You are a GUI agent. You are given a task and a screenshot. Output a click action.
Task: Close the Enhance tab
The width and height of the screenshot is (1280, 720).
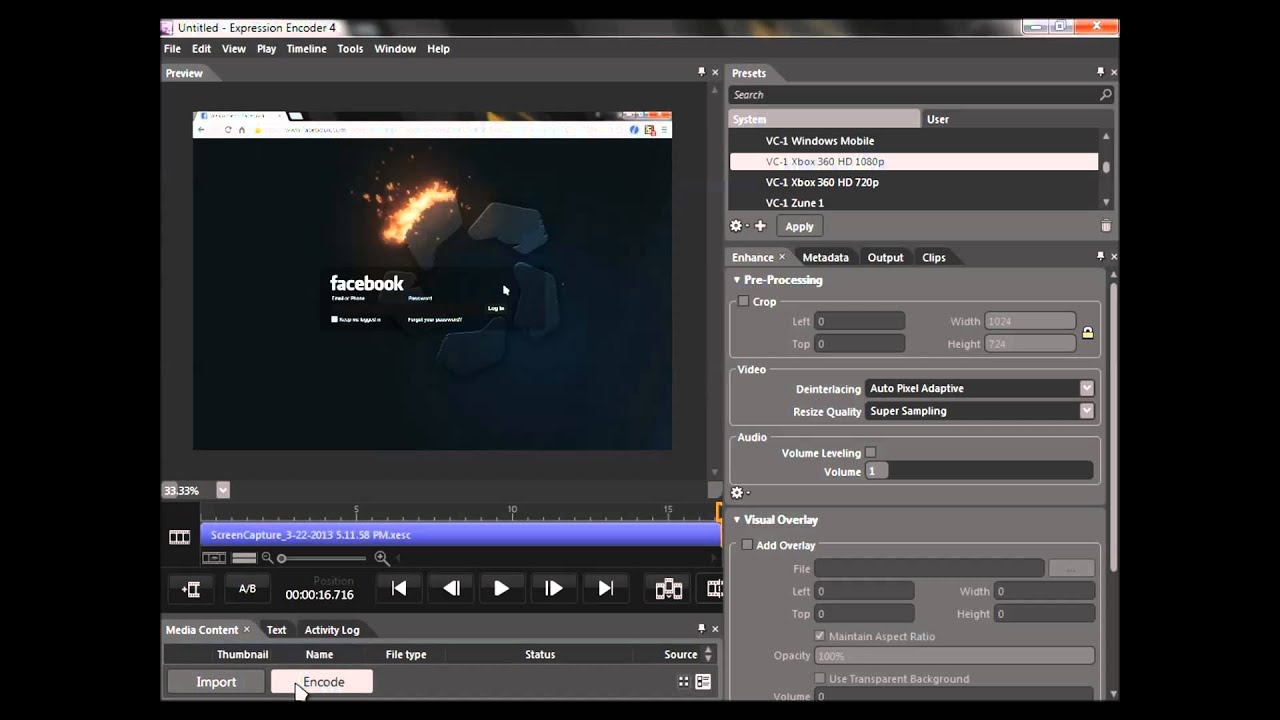(782, 257)
